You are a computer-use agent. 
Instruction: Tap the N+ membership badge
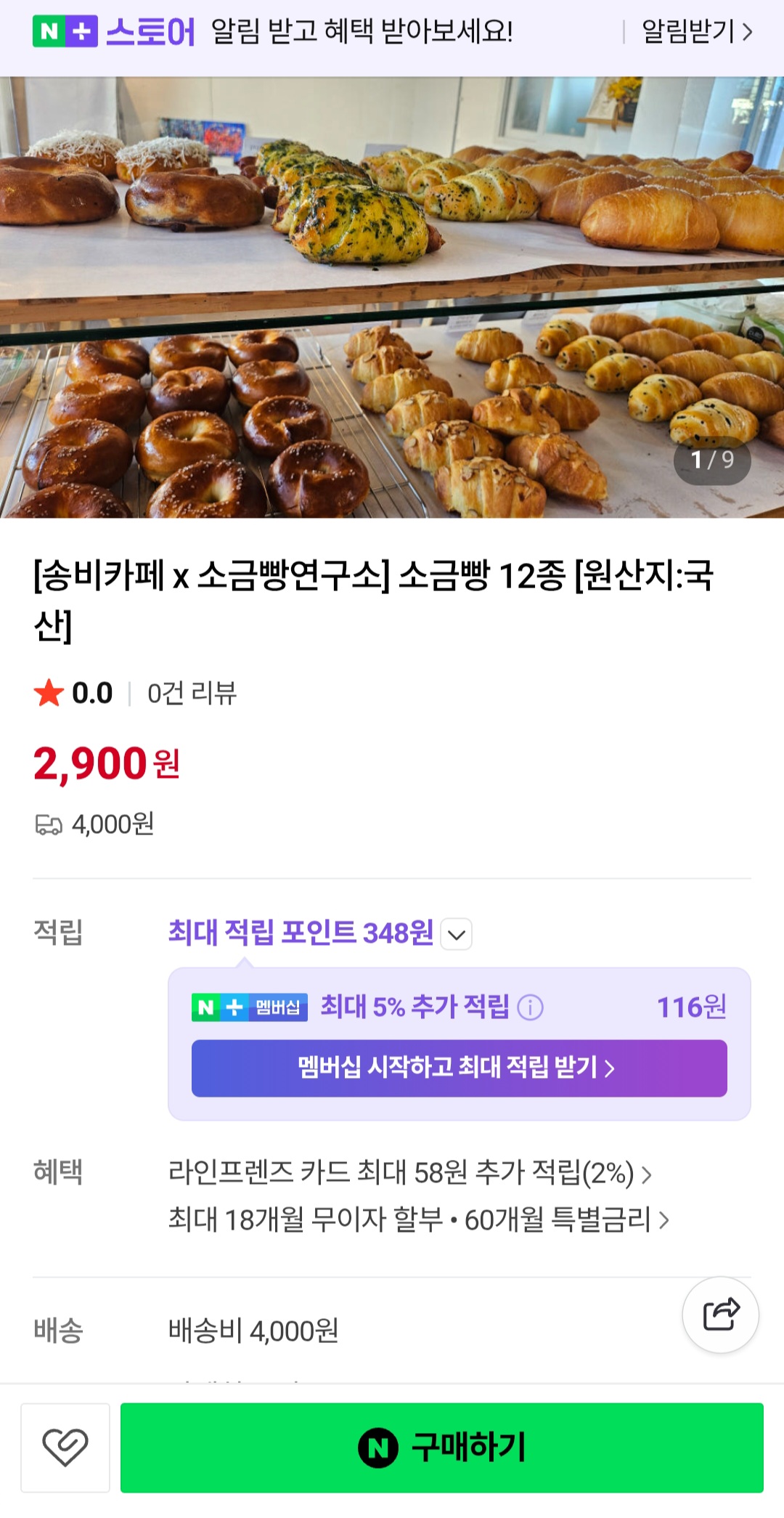coord(249,1007)
